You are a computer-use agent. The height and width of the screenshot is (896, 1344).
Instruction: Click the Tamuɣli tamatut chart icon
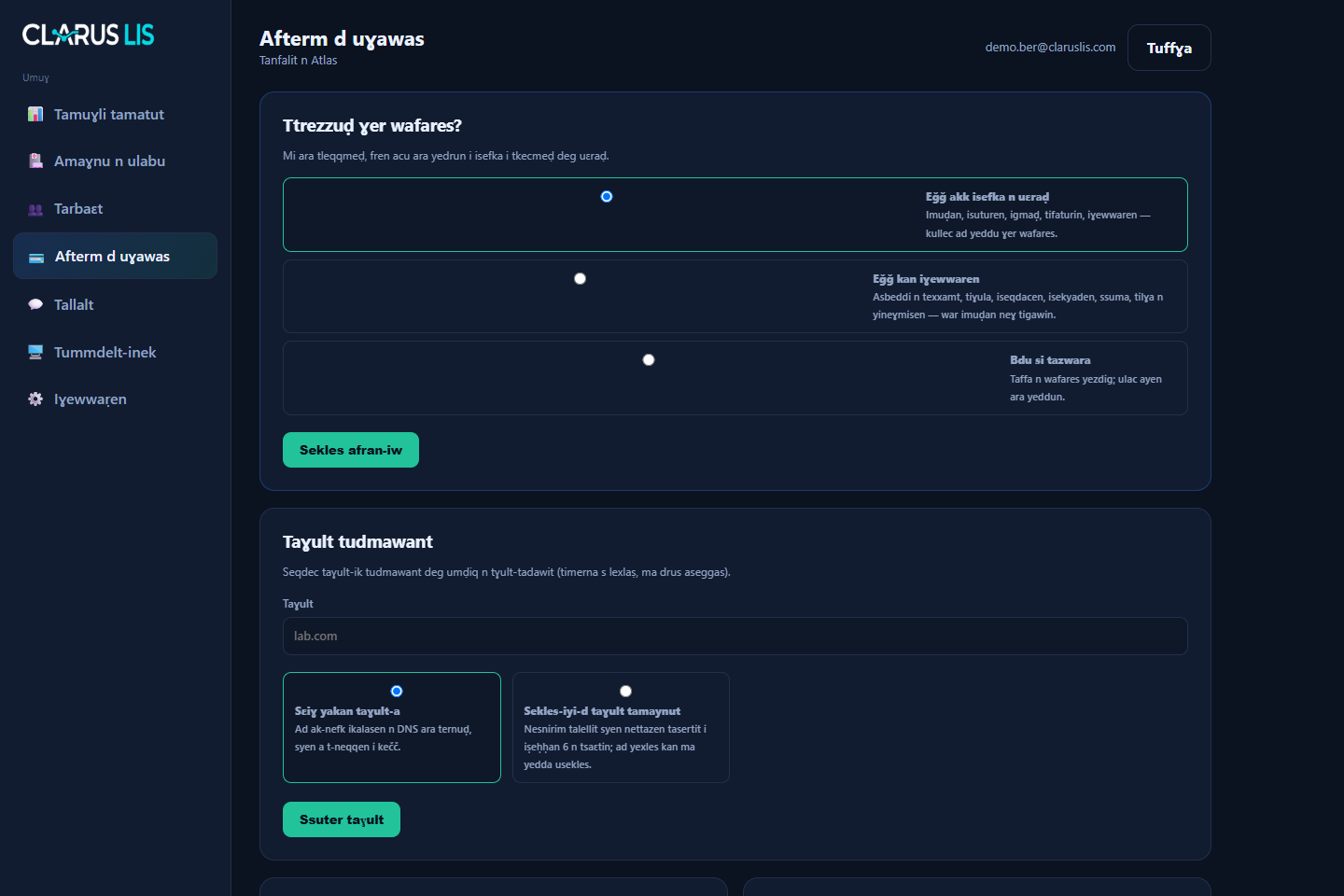35,114
